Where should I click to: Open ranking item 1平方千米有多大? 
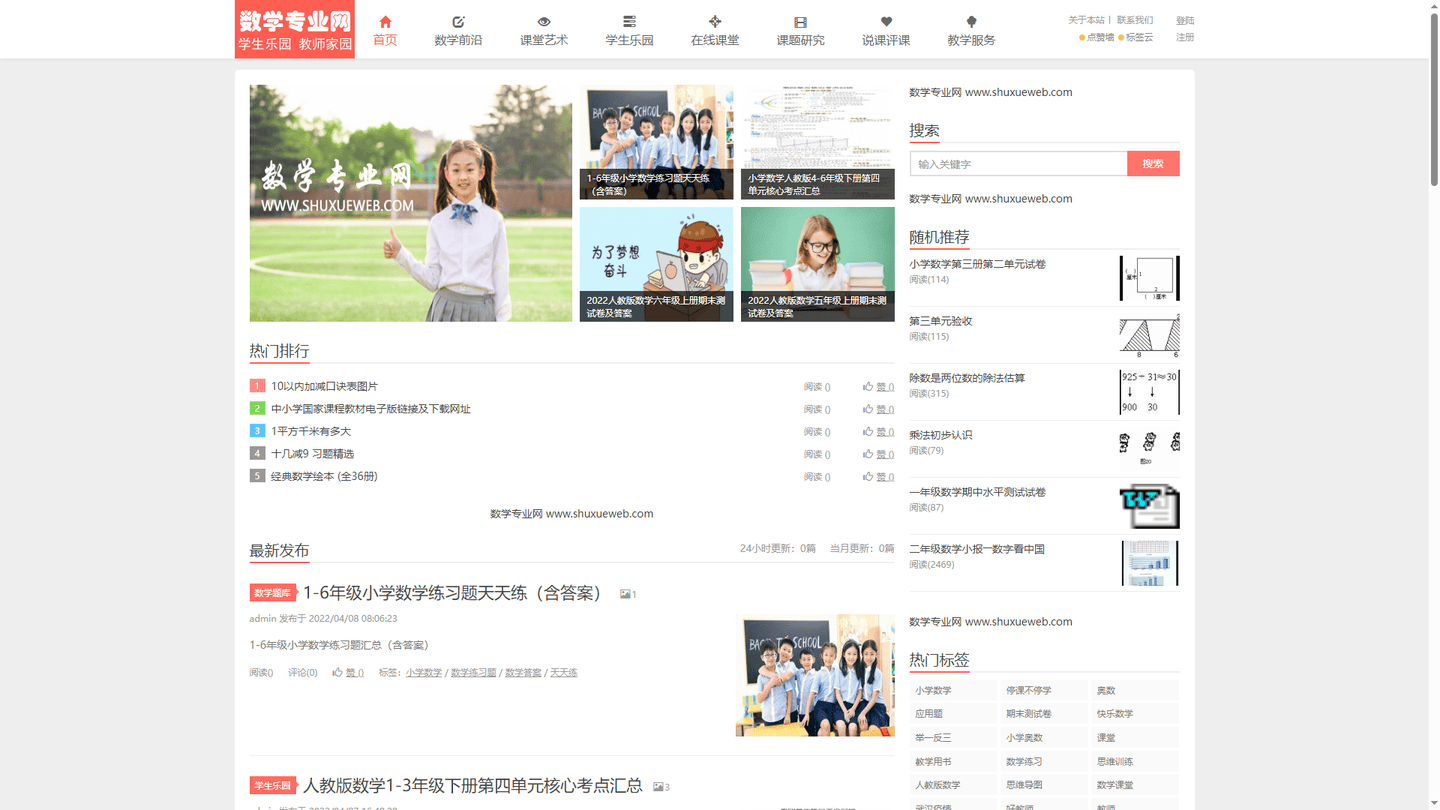point(311,431)
